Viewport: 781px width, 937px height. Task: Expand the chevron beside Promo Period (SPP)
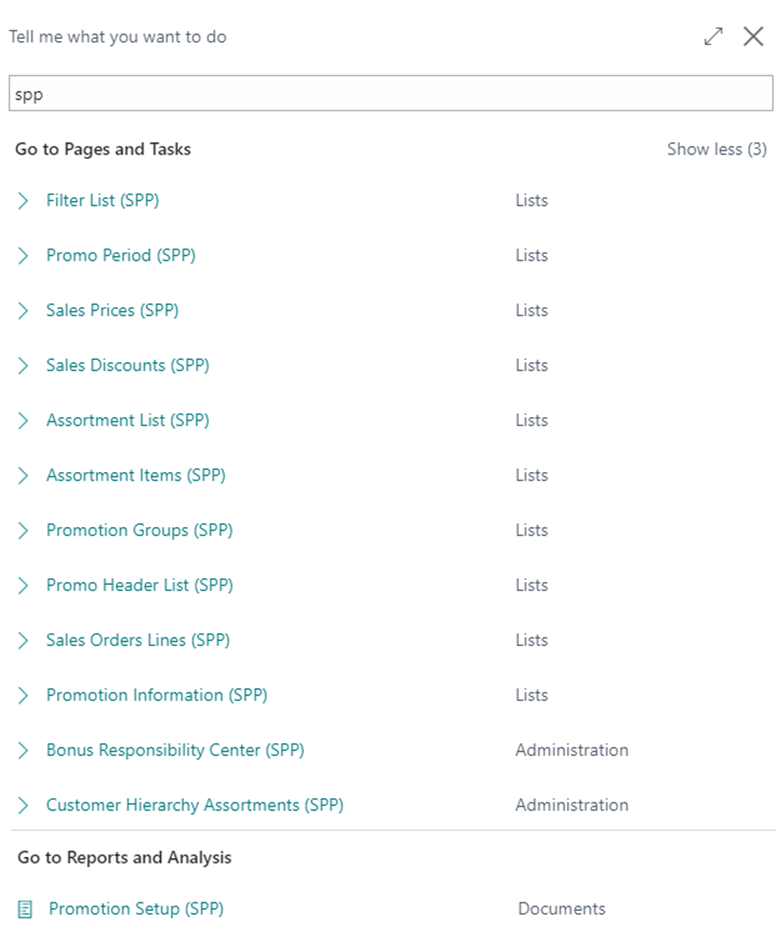tap(24, 256)
